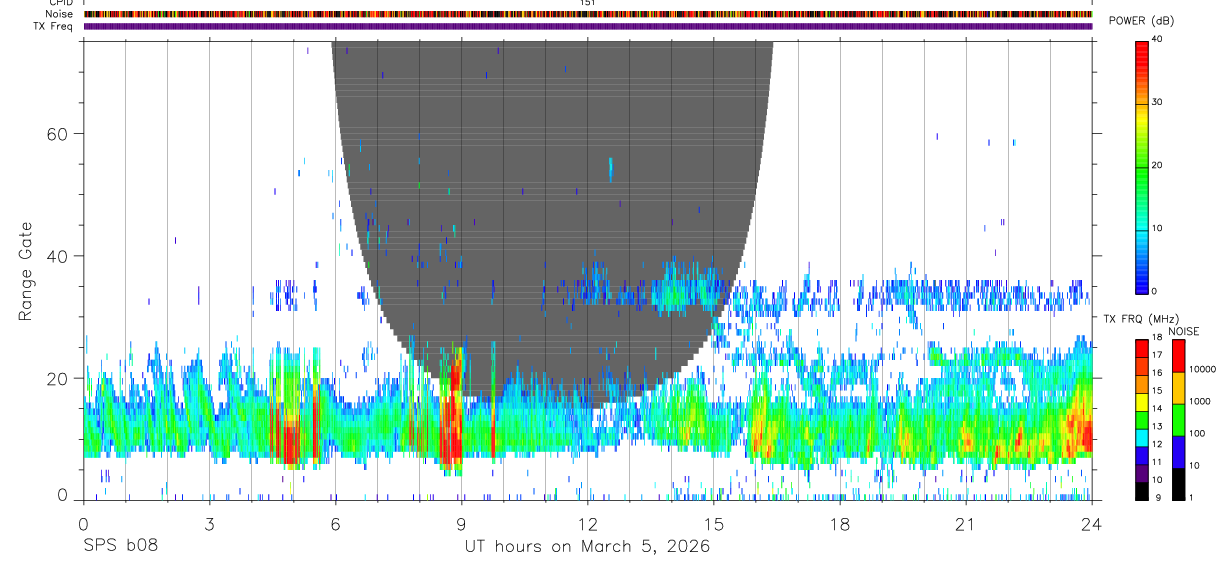Click the 100 tick on NOISE scale
Image resolution: width=1228 pixels, height=567 pixels.
(1198, 433)
